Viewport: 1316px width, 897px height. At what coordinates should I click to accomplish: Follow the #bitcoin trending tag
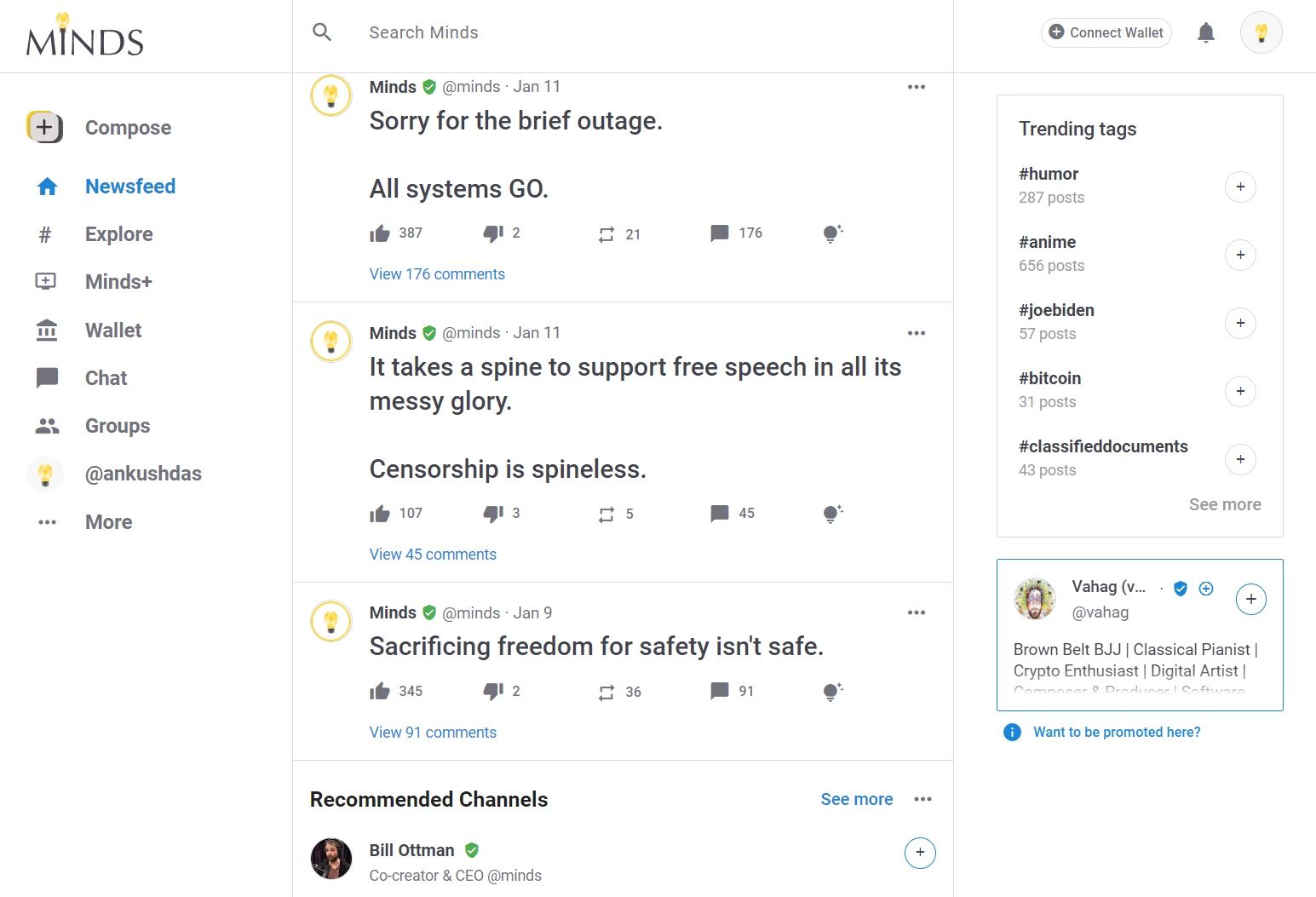coord(1240,391)
